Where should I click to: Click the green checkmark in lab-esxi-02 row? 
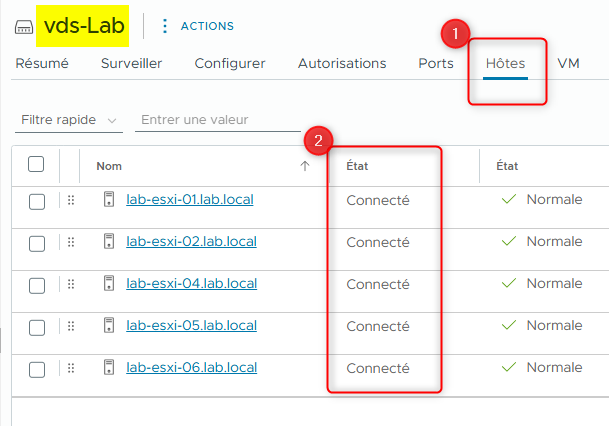(x=509, y=241)
